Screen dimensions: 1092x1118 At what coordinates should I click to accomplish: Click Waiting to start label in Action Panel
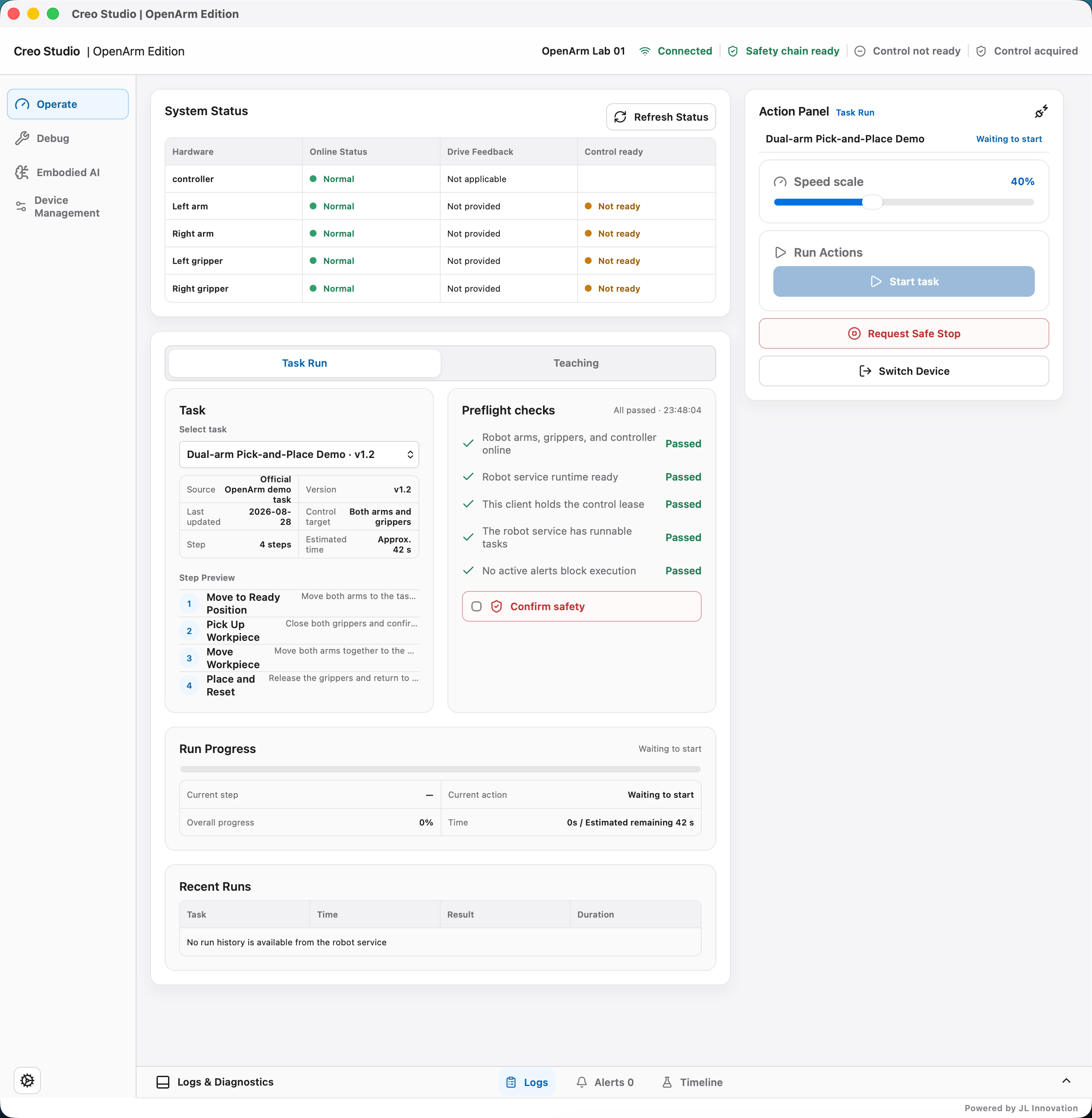[1009, 139]
